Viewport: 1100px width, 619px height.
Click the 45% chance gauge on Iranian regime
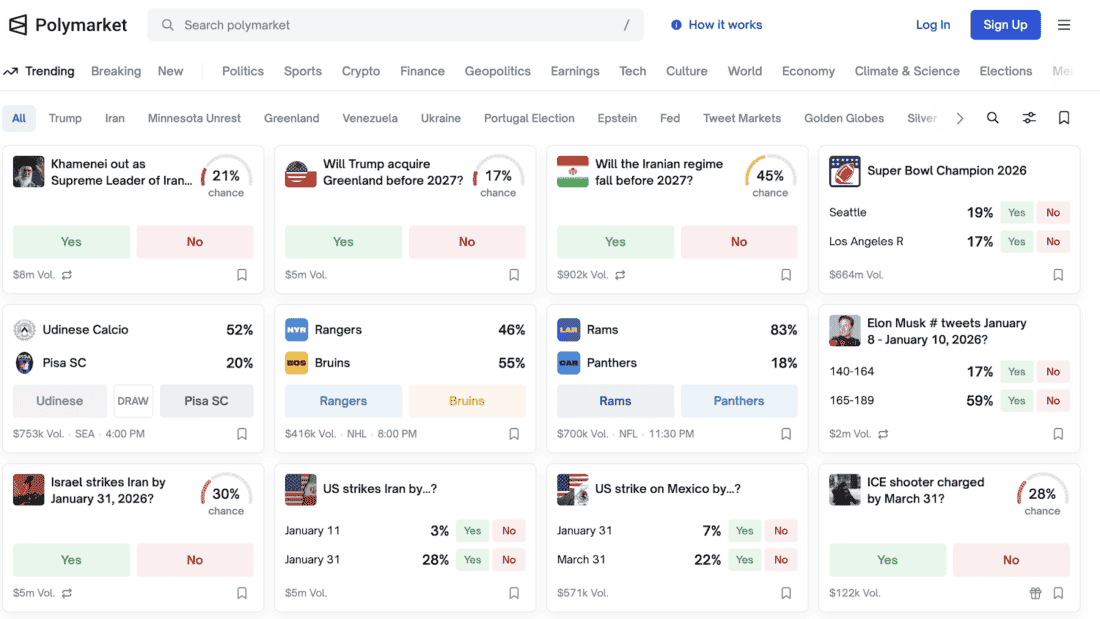coord(770,177)
